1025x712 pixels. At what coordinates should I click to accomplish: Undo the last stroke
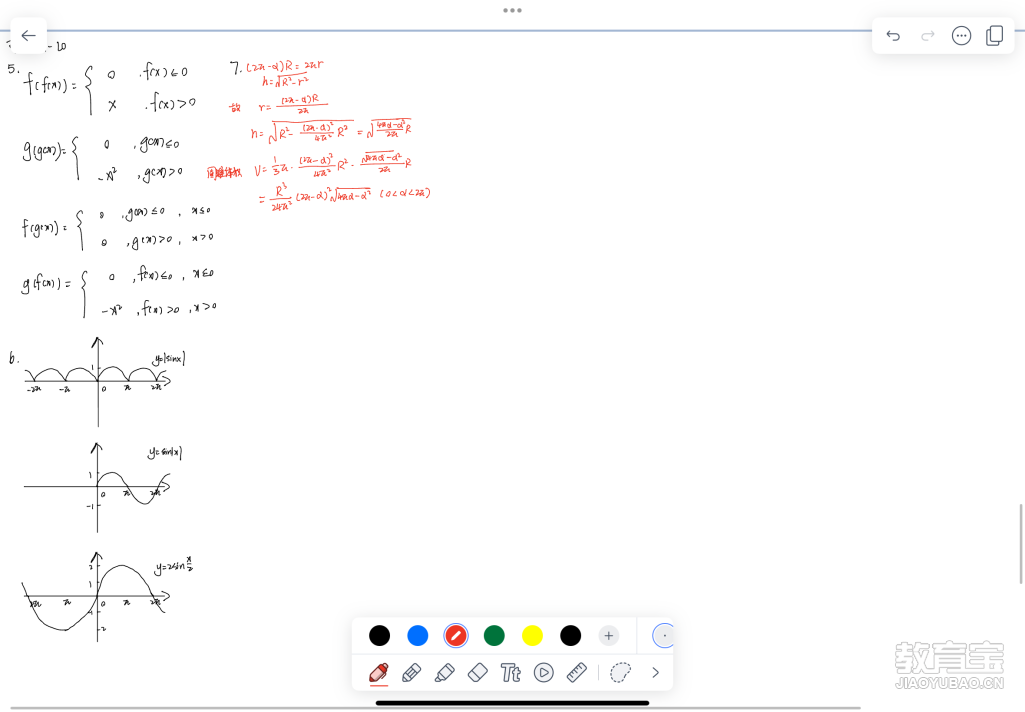coord(893,36)
